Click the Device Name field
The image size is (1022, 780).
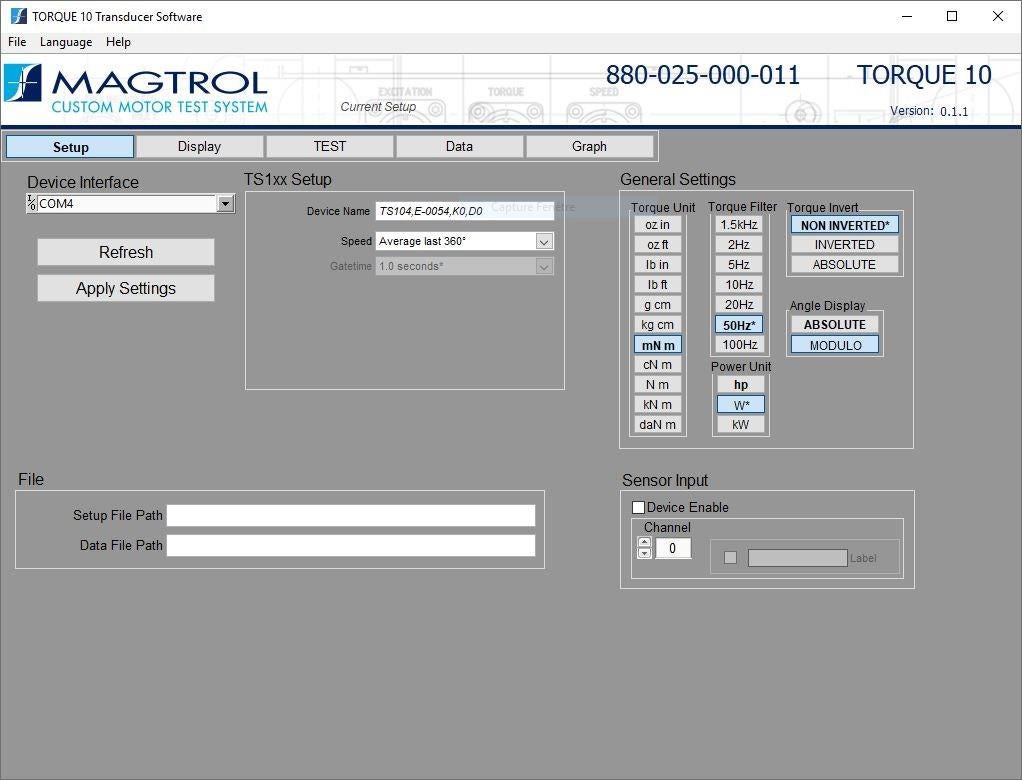coord(465,211)
